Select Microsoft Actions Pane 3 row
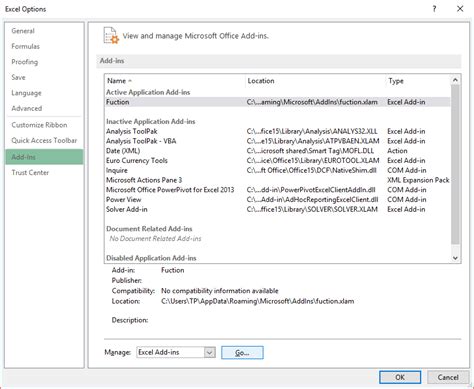Image resolution: width=474 pixels, height=389 pixels. [x=278, y=180]
